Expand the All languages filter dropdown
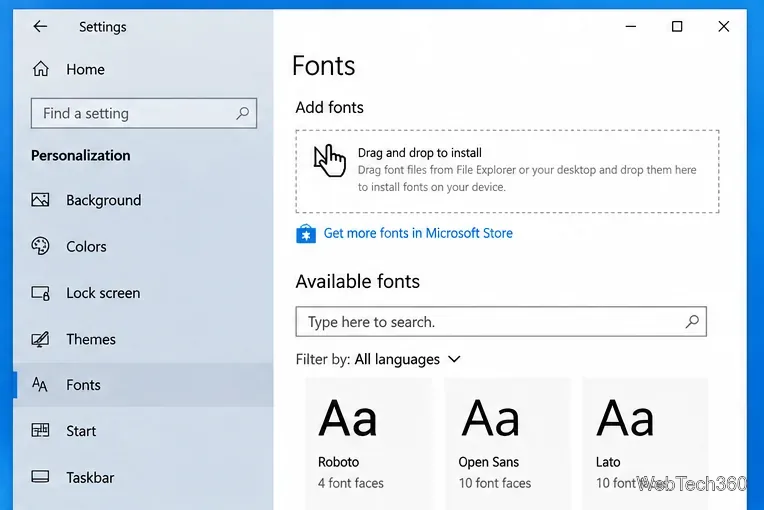764x510 pixels. pyautogui.click(x=408, y=359)
